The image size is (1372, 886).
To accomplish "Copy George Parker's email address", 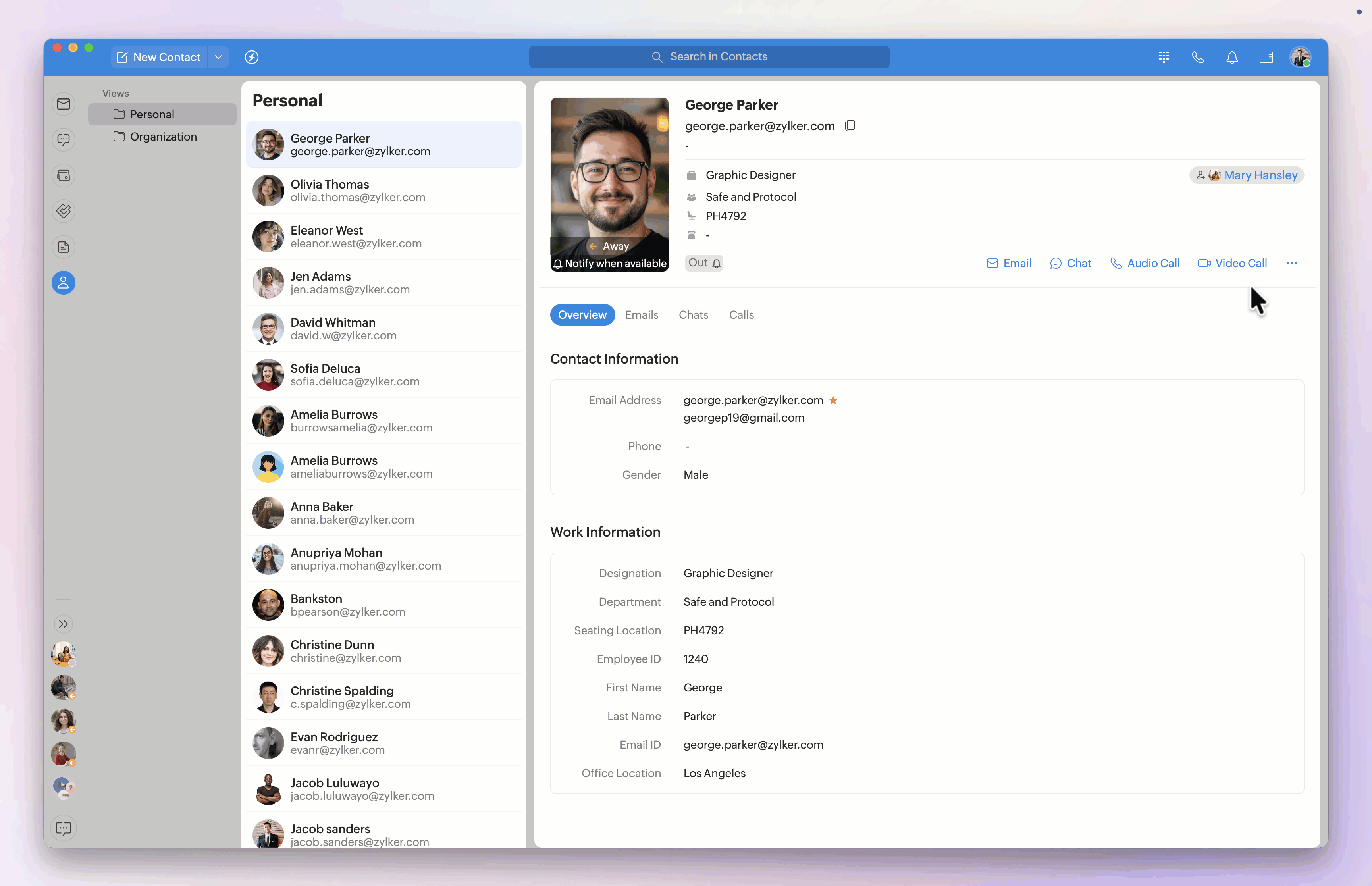I will coord(850,126).
